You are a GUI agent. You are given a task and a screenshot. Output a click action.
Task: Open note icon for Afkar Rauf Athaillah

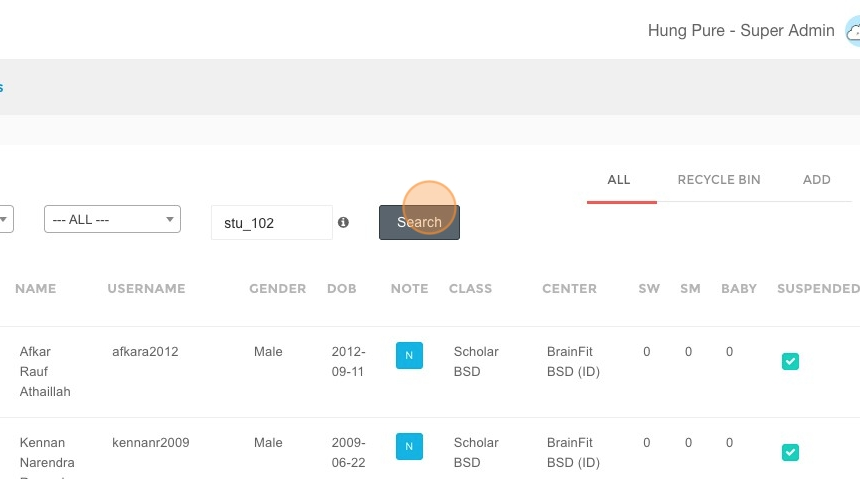(x=409, y=355)
